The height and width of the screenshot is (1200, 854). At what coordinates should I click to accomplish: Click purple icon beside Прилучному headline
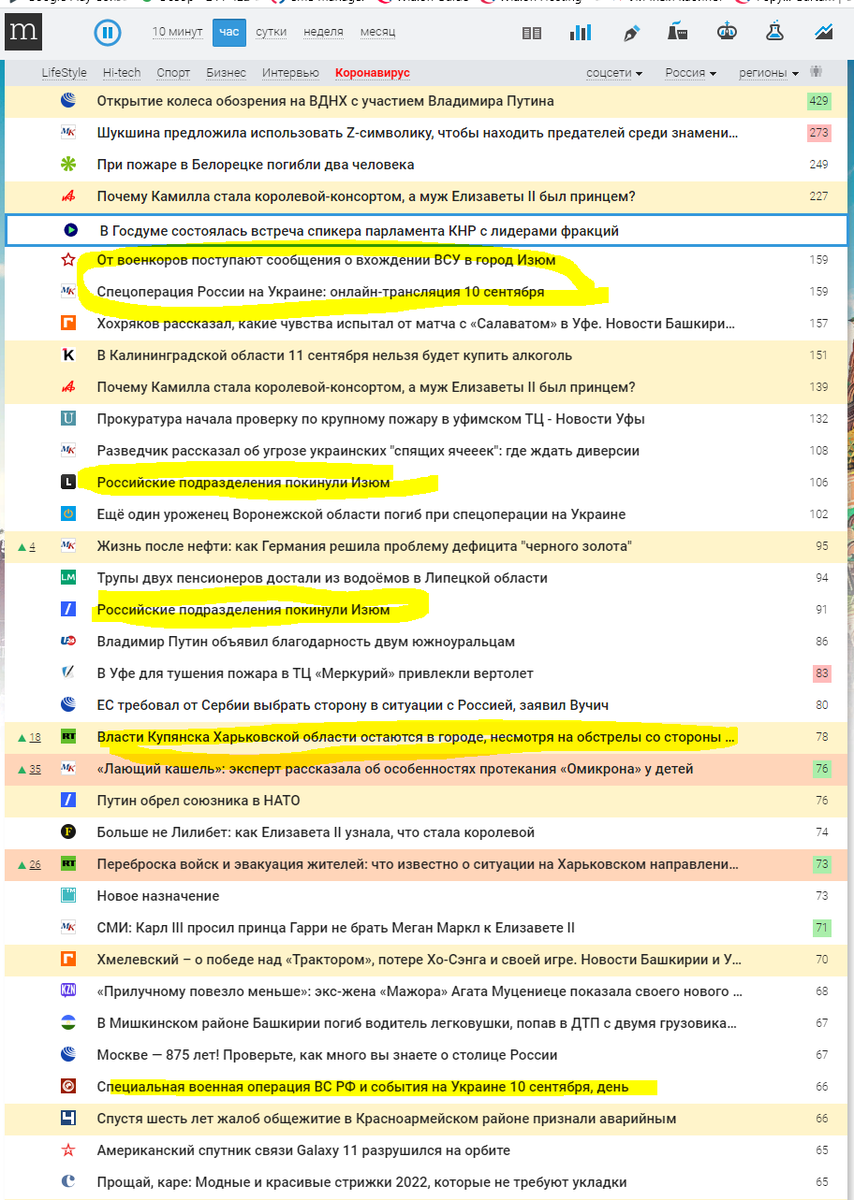click(68, 991)
